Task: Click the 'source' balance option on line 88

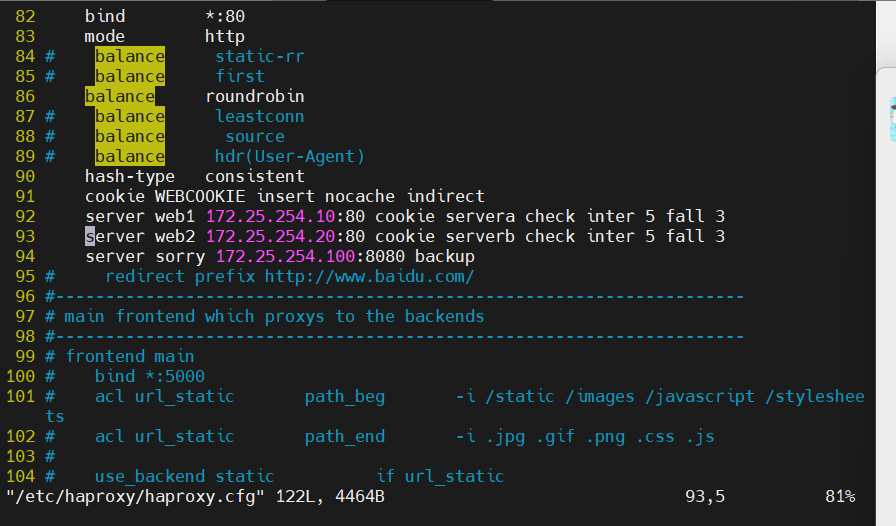Action: [x=255, y=136]
